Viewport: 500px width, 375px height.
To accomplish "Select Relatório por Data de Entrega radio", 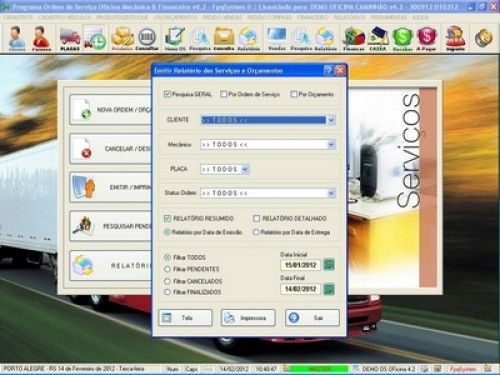I will tap(256, 232).
